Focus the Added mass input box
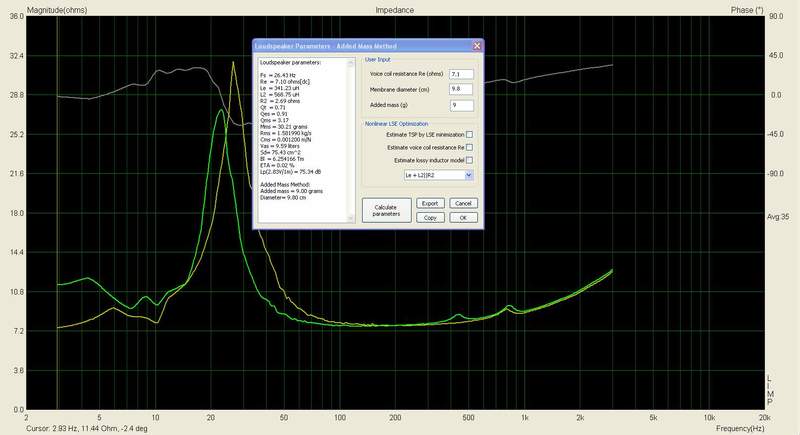Viewport: 800px width, 435px height. point(461,105)
